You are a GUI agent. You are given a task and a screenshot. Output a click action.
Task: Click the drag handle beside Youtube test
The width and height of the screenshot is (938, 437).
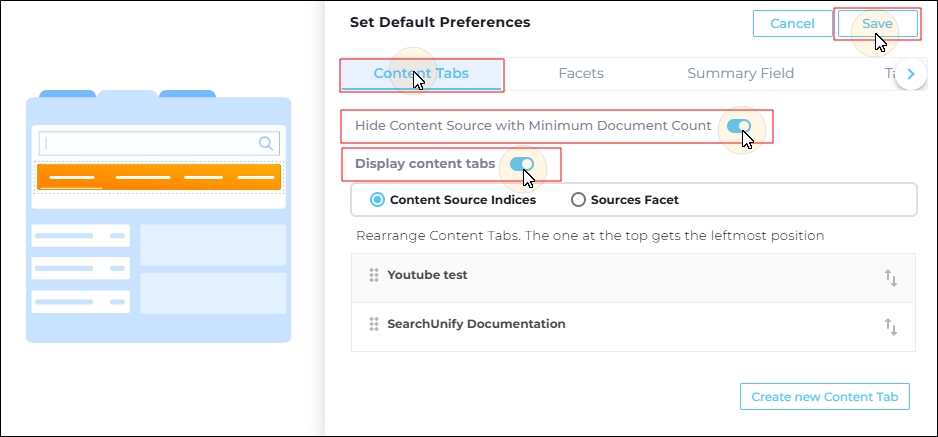pos(374,275)
